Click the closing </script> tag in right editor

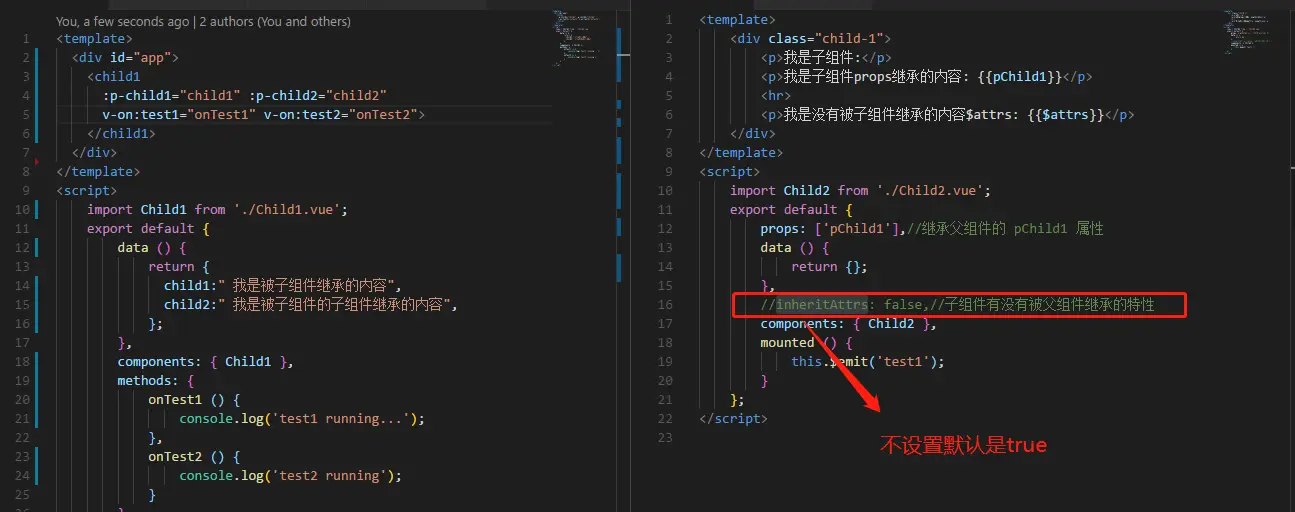(x=734, y=419)
